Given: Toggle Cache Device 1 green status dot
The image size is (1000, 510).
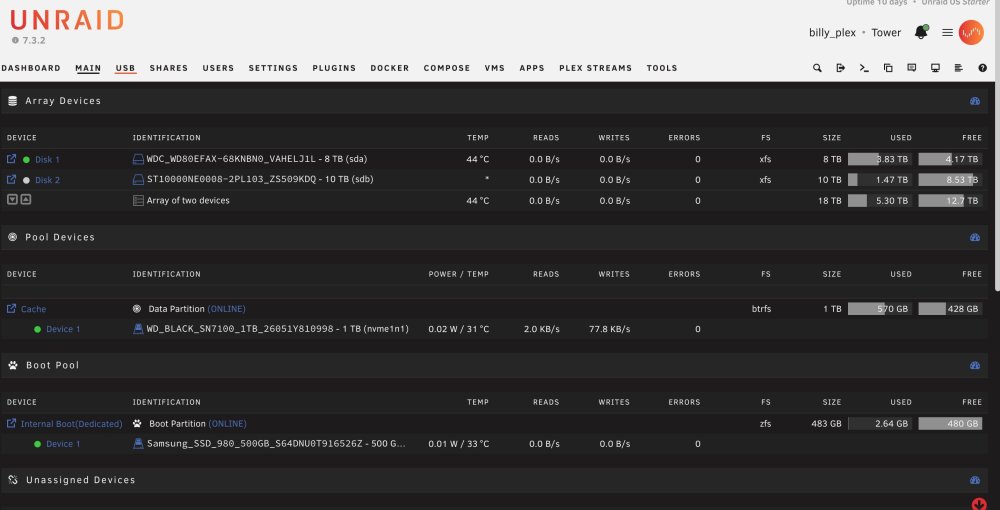Looking at the screenshot, I should (x=37, y=330).
